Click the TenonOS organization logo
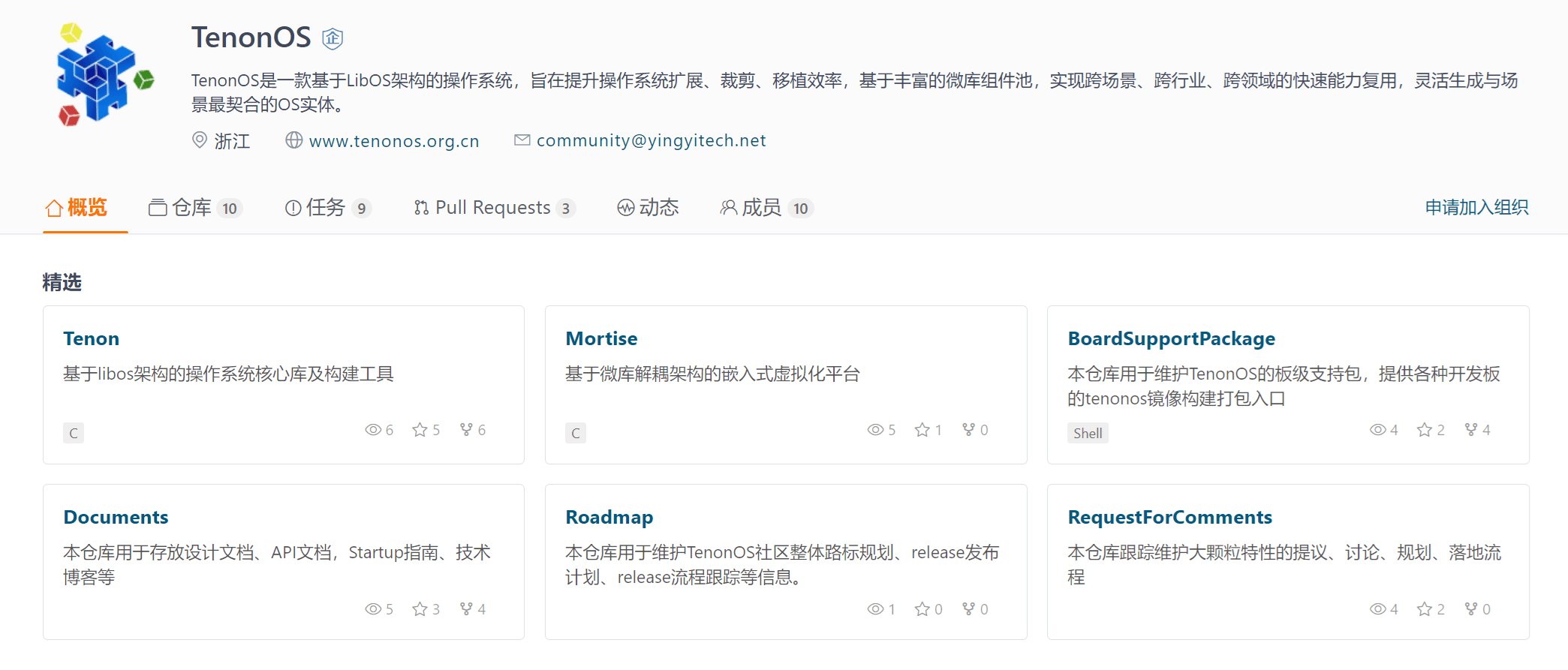The width and height of the screenshot is (1568, 670). coord(105,74)
